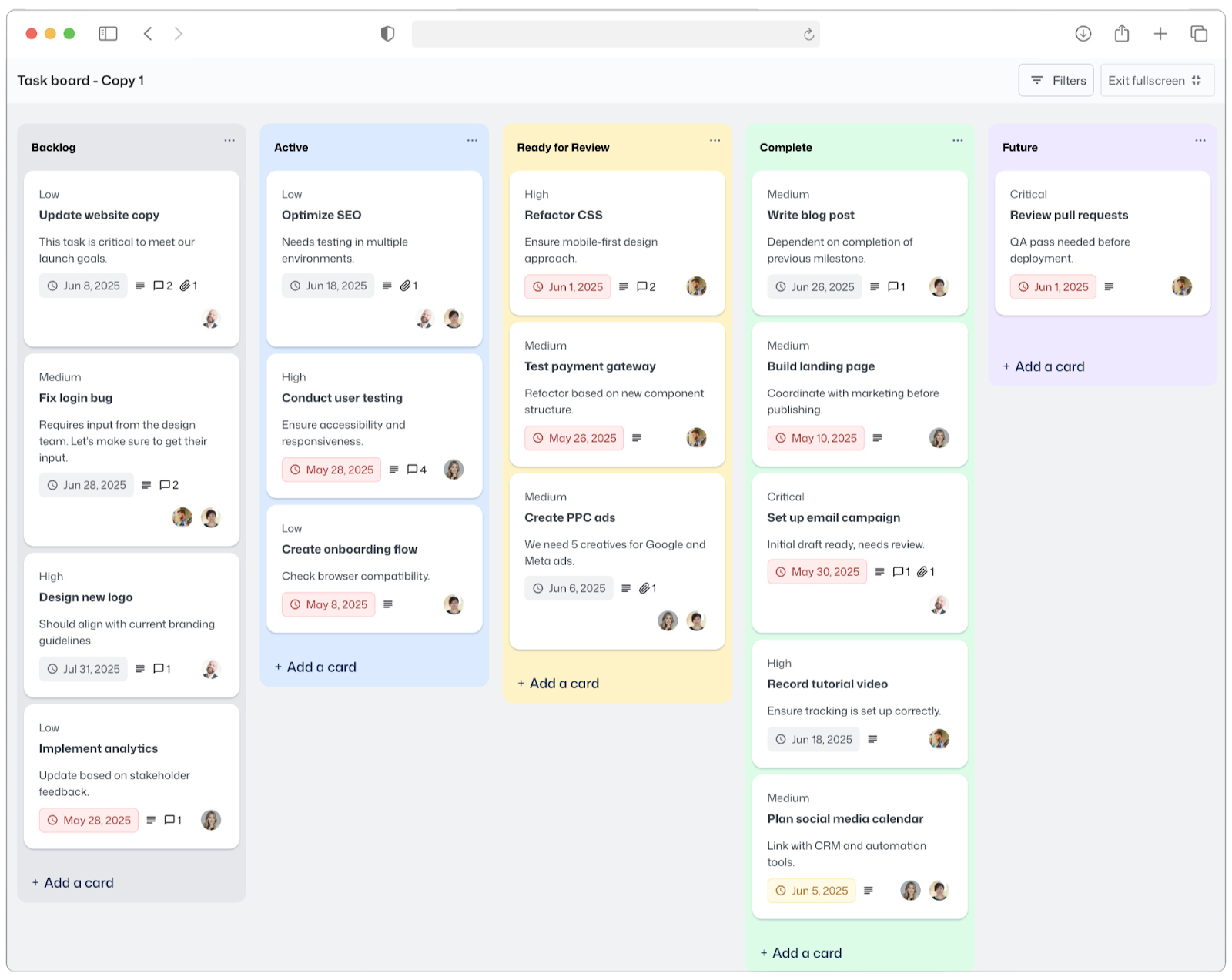Open Ready for Review column options menu

[715, 140]
